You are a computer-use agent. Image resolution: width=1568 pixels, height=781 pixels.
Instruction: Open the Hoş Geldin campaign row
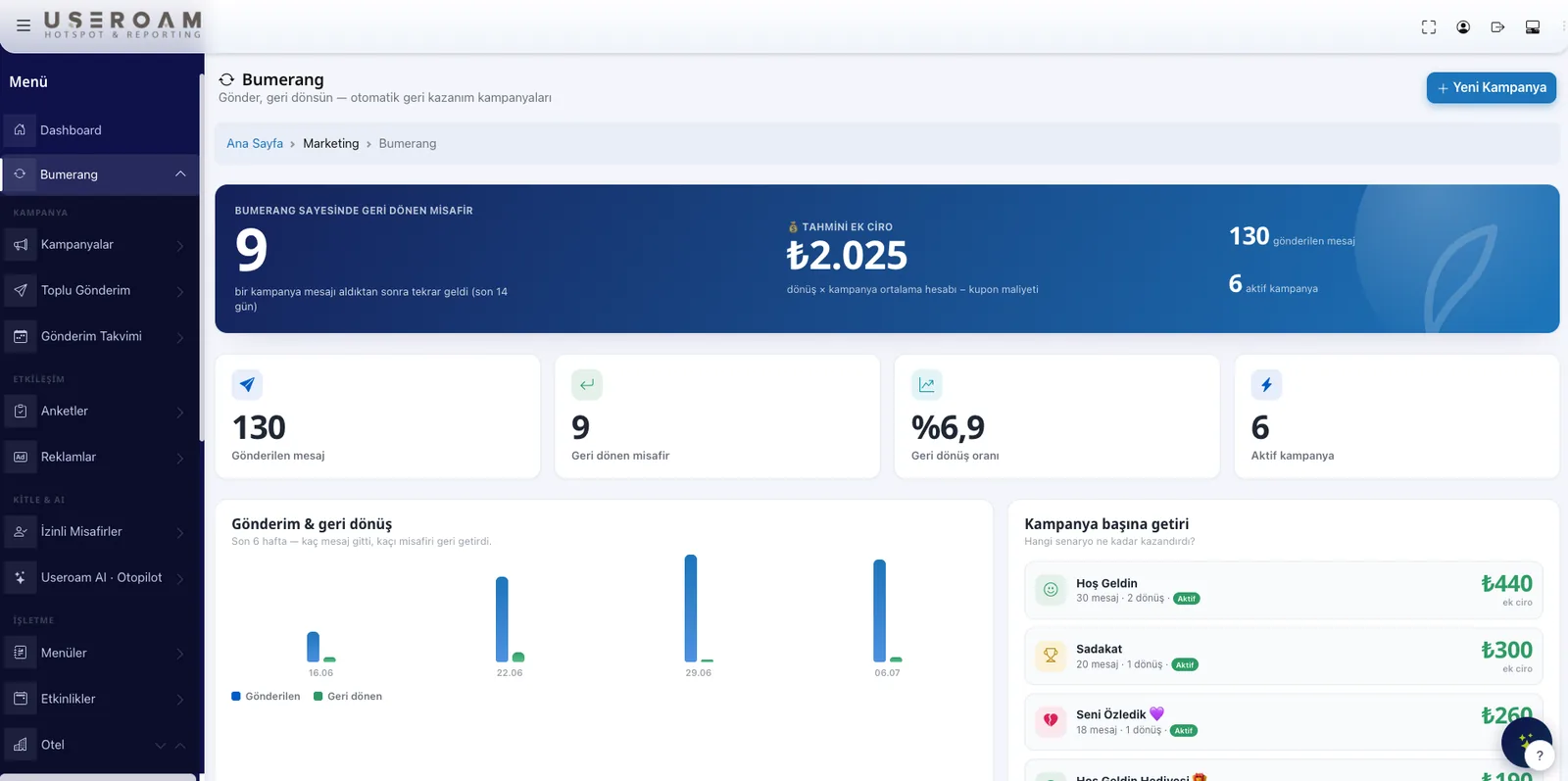pyautogui.click(x=1283, y=591)
